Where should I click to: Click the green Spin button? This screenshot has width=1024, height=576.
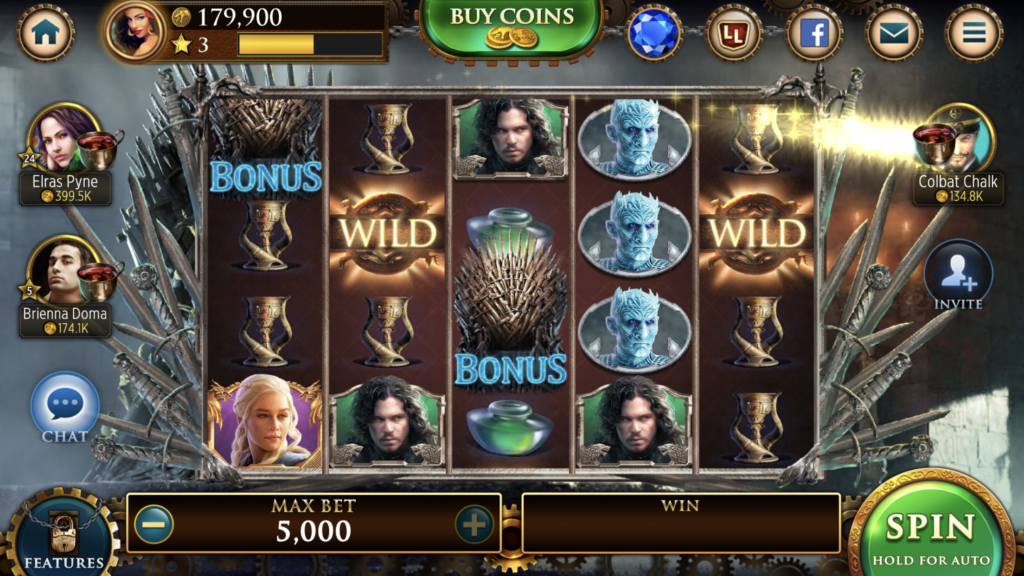point(933,528)
